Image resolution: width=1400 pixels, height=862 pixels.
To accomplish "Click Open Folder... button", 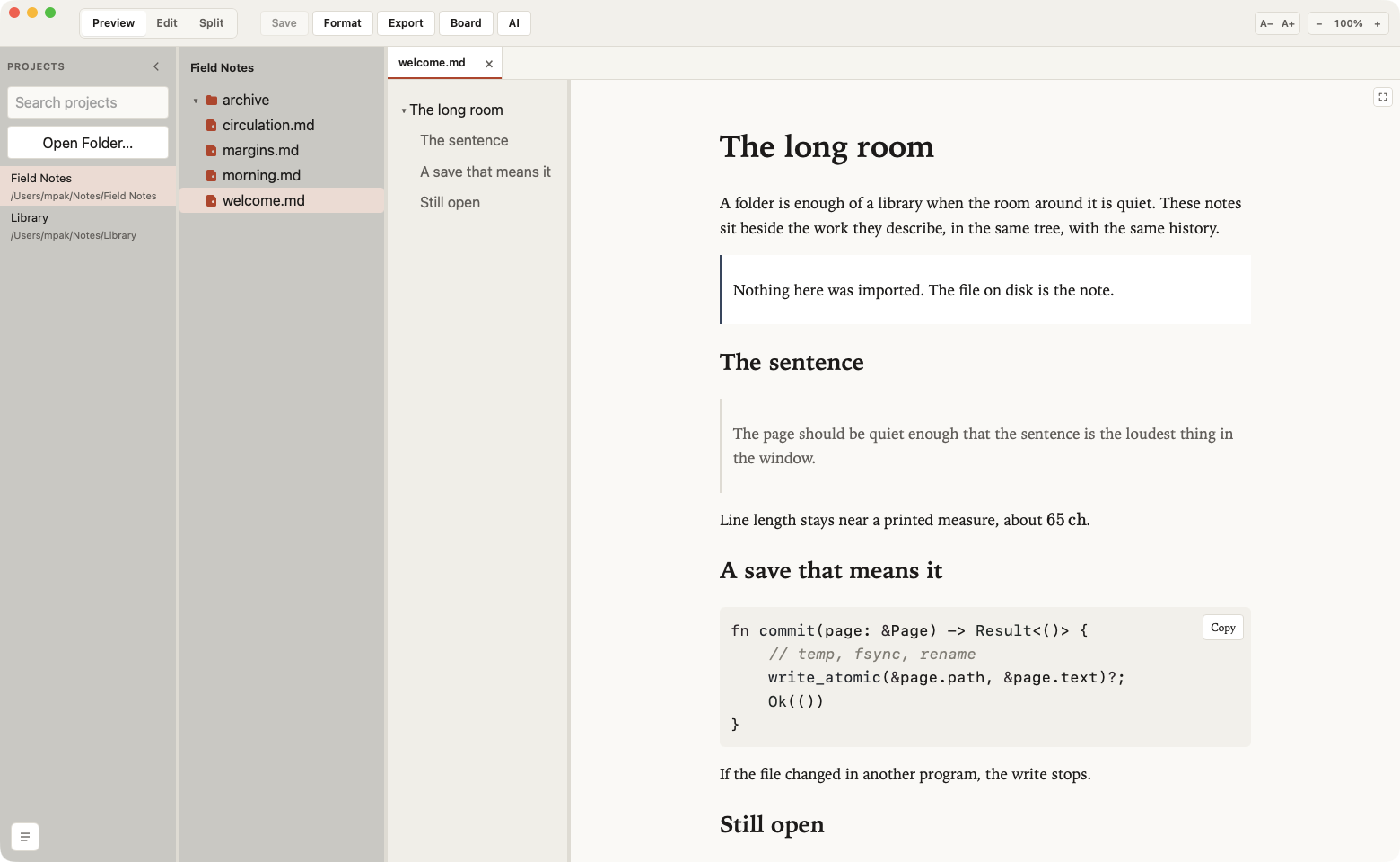I will pos(88,143).
